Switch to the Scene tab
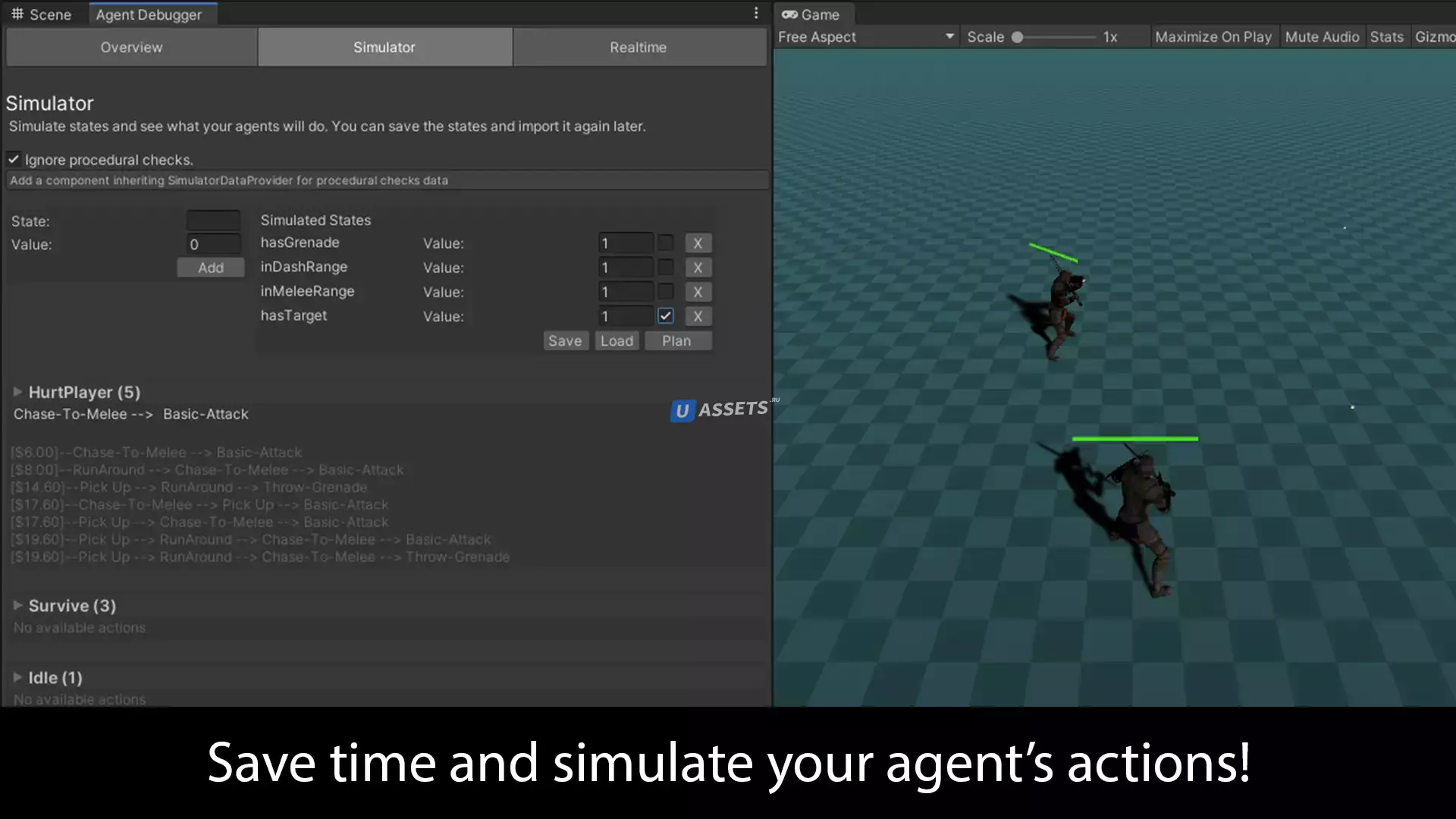The height and width of the screenshot is (819, 1456). click(42, 14)
